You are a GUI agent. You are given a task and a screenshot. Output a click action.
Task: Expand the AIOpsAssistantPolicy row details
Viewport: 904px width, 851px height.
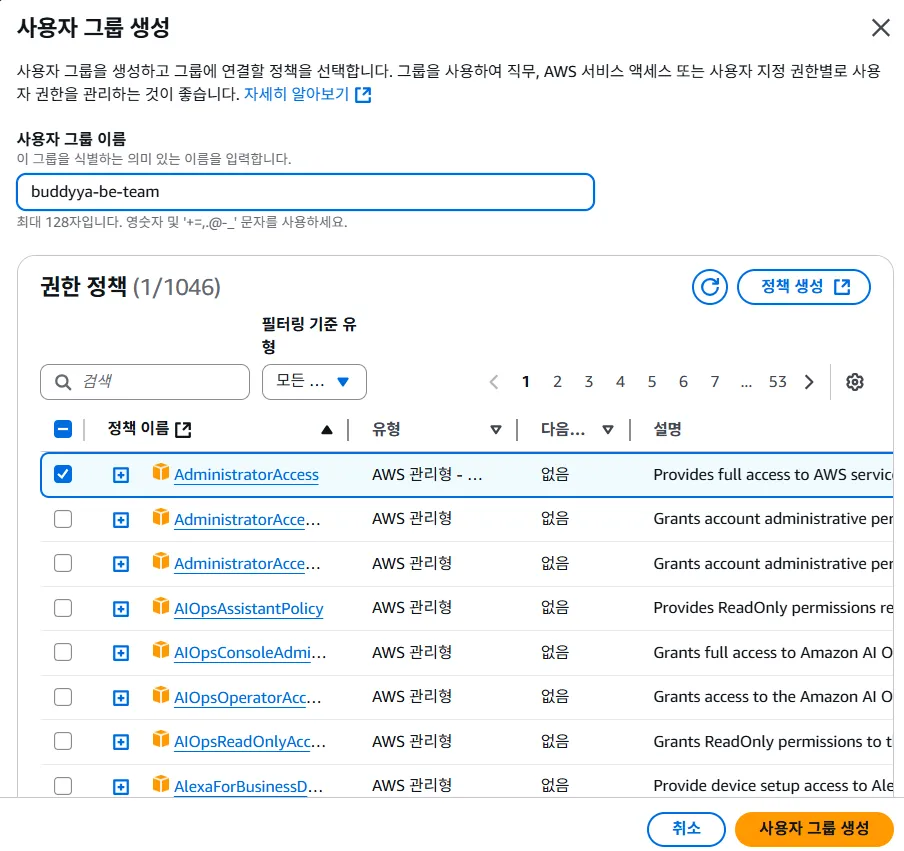point(120,609)
